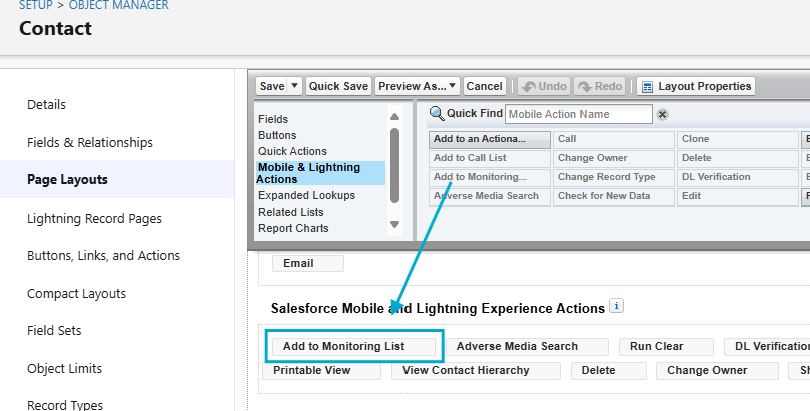
Task: Click the Contact page heading
Action: pyautogui.click(x=55, y=28)
